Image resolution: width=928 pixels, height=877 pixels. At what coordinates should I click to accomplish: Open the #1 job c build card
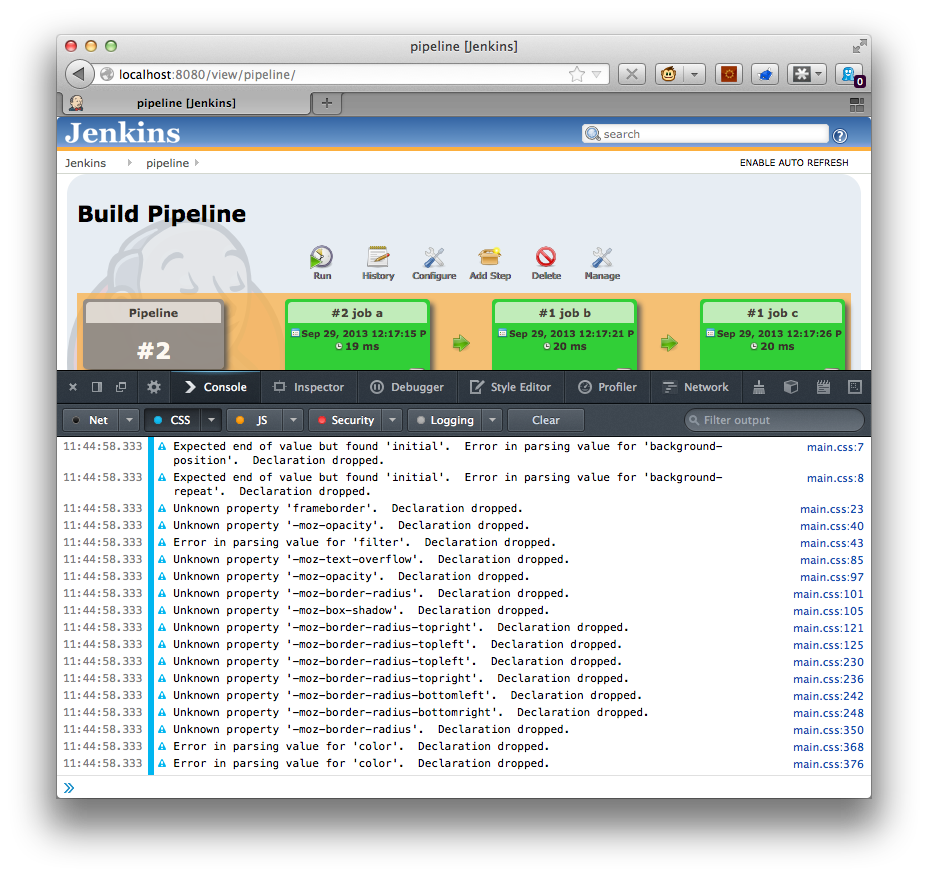[772, 335]
